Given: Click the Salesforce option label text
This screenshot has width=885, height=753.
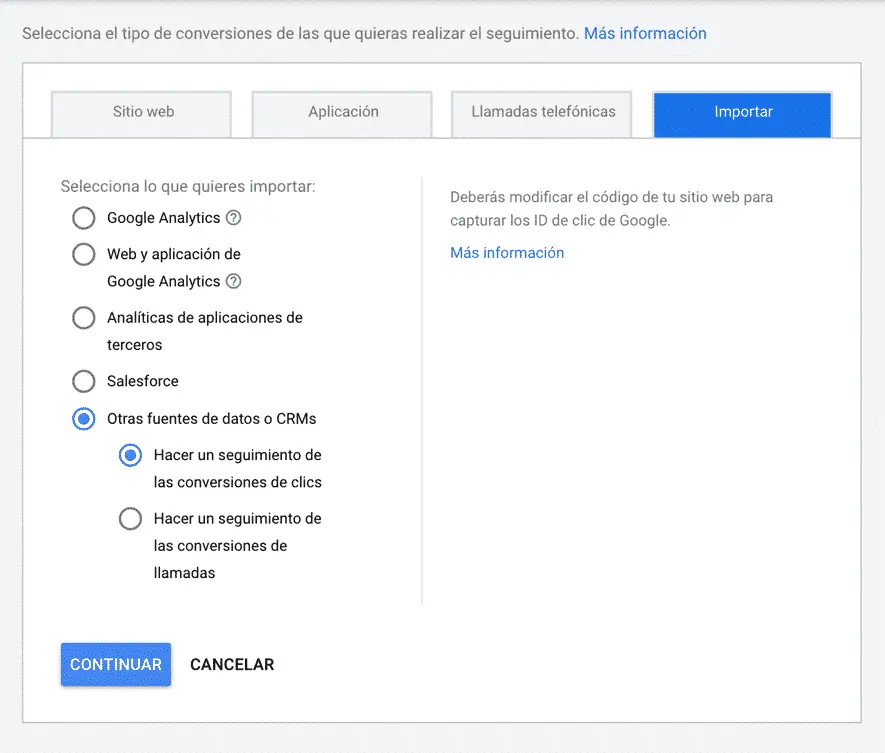Looking at the screenshot, I should [x=142, y=381].
